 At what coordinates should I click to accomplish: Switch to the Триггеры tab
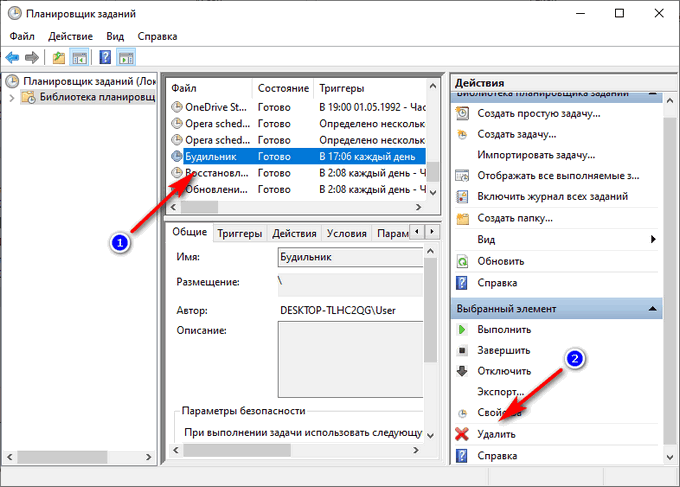239,233
